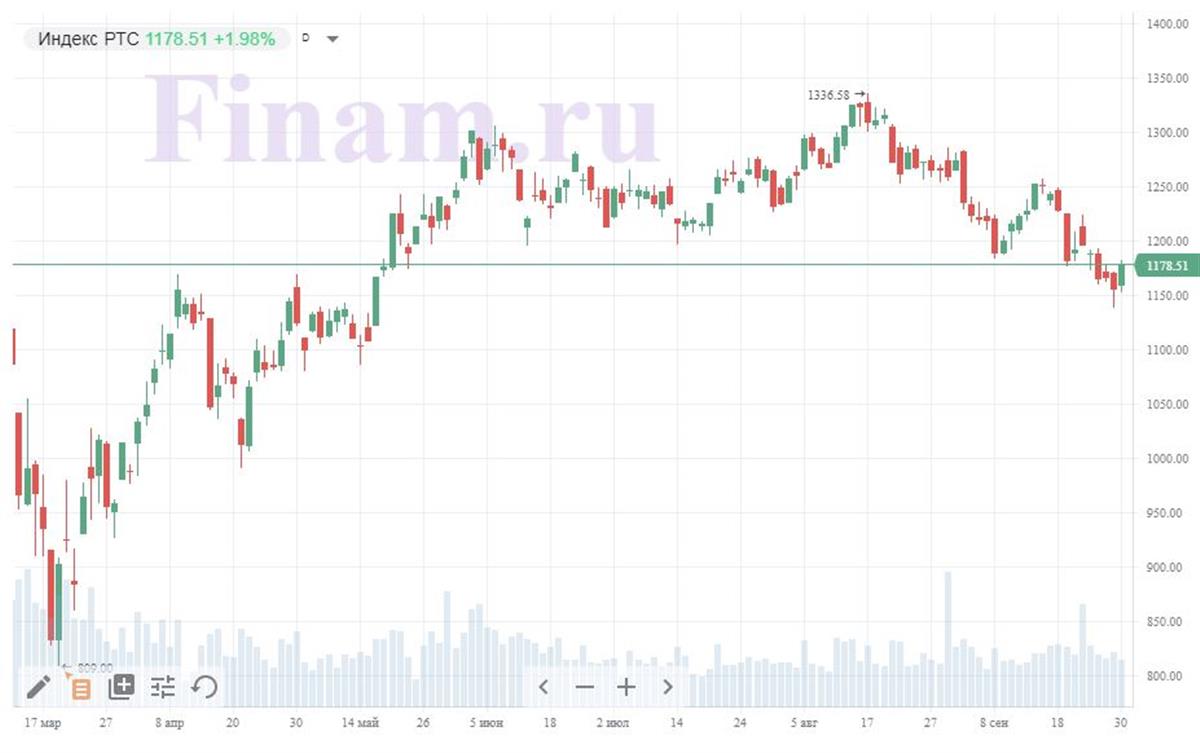
Task: Click the 1178.51 current price tag
Action: pyautogui.click(x=1169, y=265)
